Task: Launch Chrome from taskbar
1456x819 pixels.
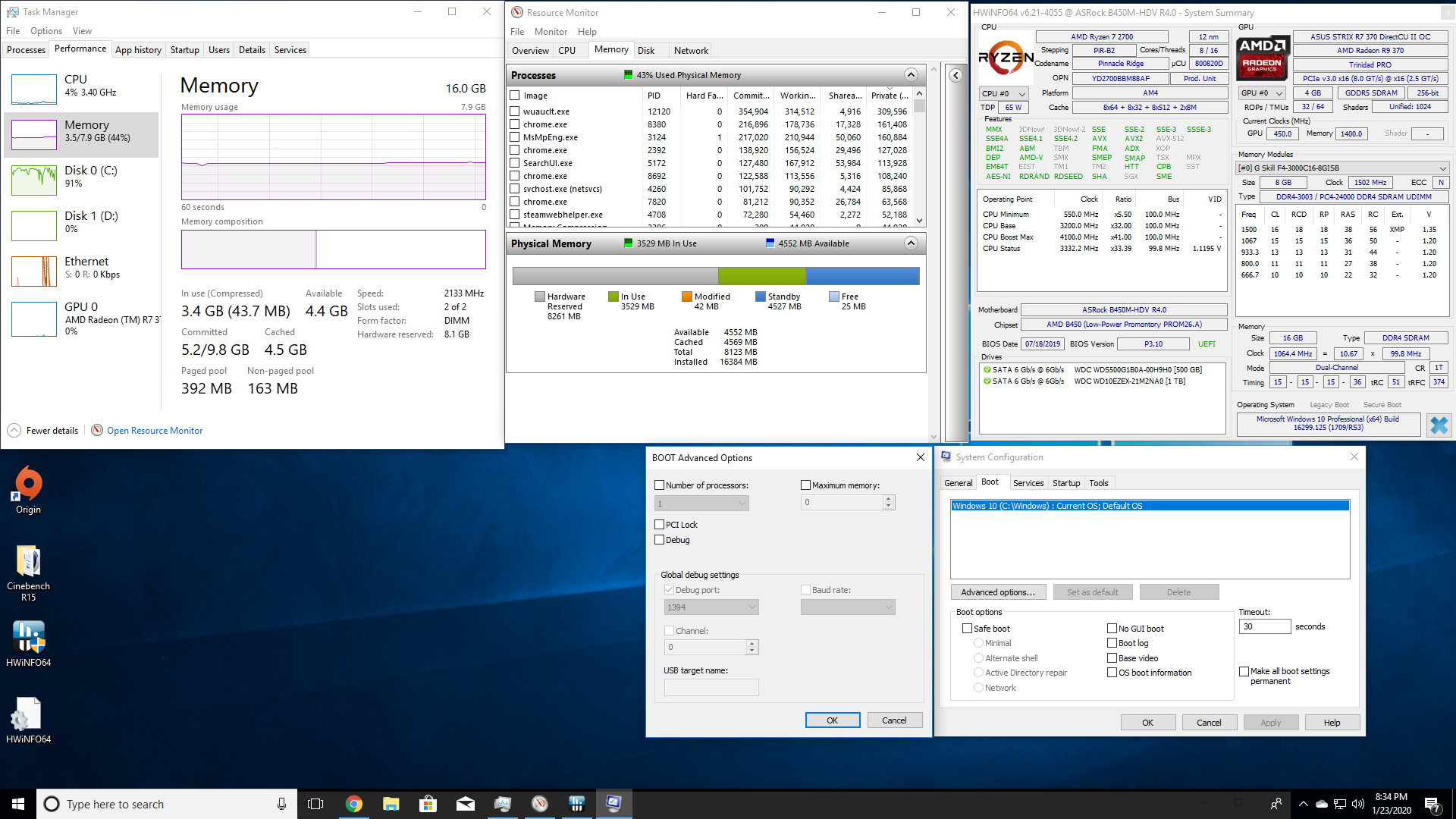Action: tap(353, 804)
